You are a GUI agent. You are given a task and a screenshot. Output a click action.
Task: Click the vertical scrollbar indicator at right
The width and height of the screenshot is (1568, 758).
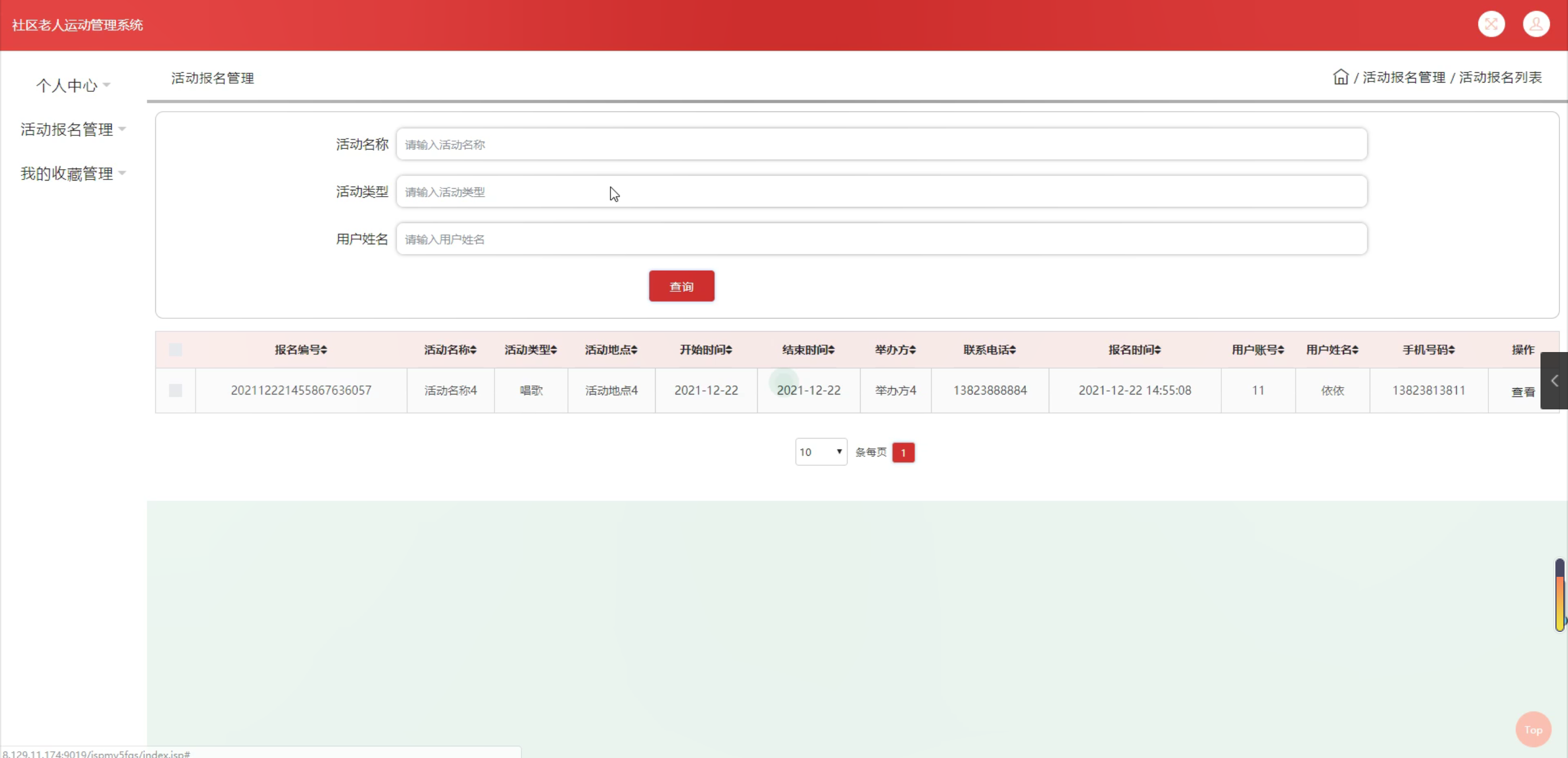[1559, 595]
